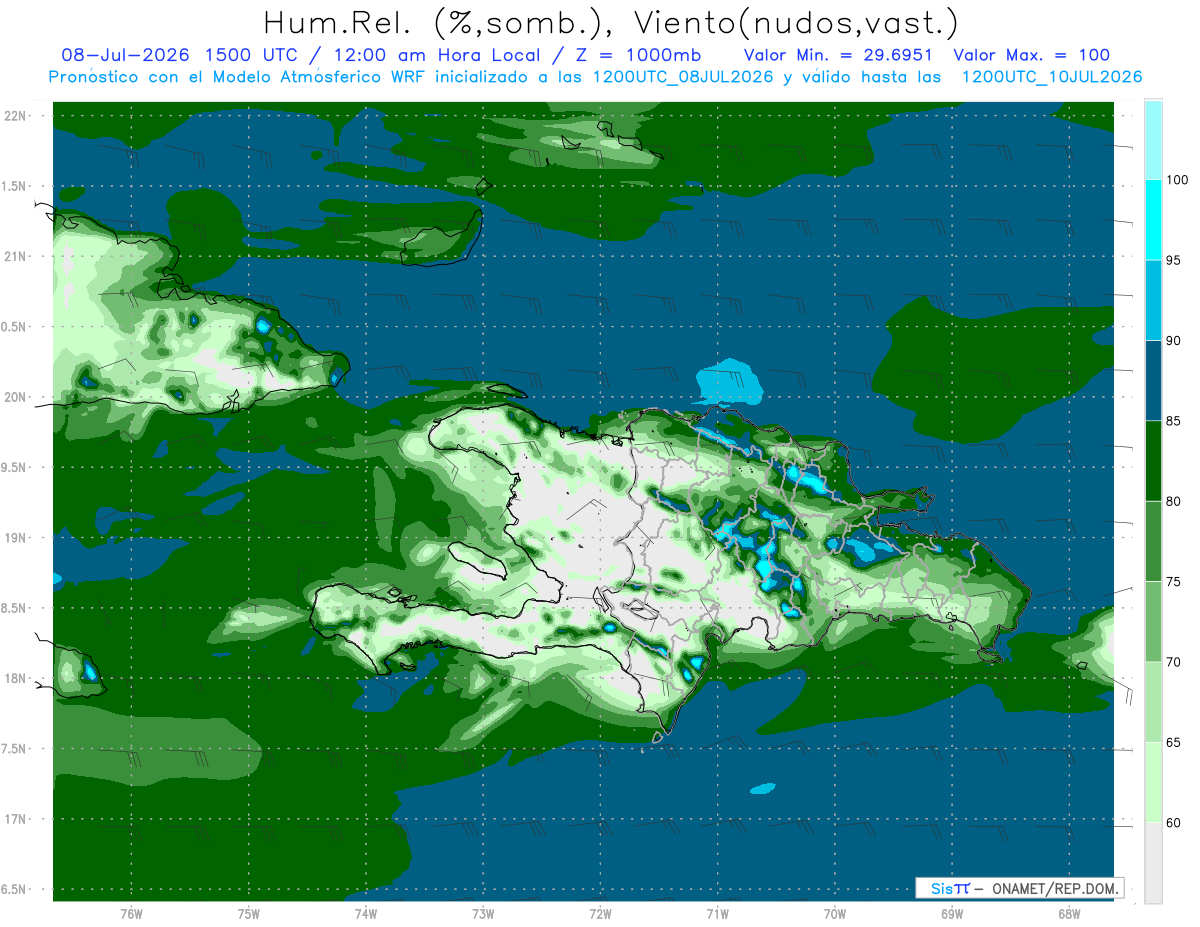Click the colorbar value '100'
The image size is (1200, 927).
tap(1178, 180)
